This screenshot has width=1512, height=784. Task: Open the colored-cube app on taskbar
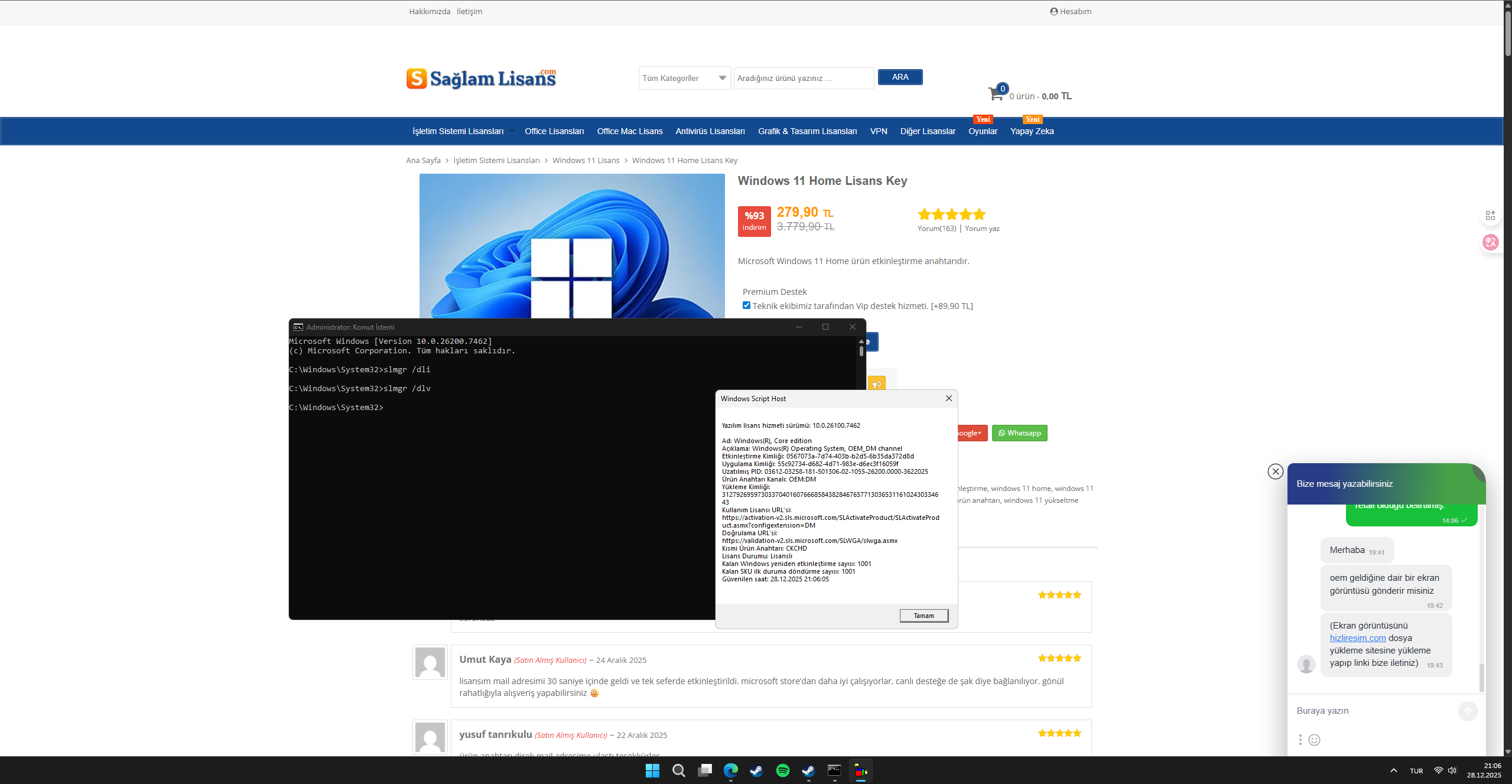click(860, 770)
